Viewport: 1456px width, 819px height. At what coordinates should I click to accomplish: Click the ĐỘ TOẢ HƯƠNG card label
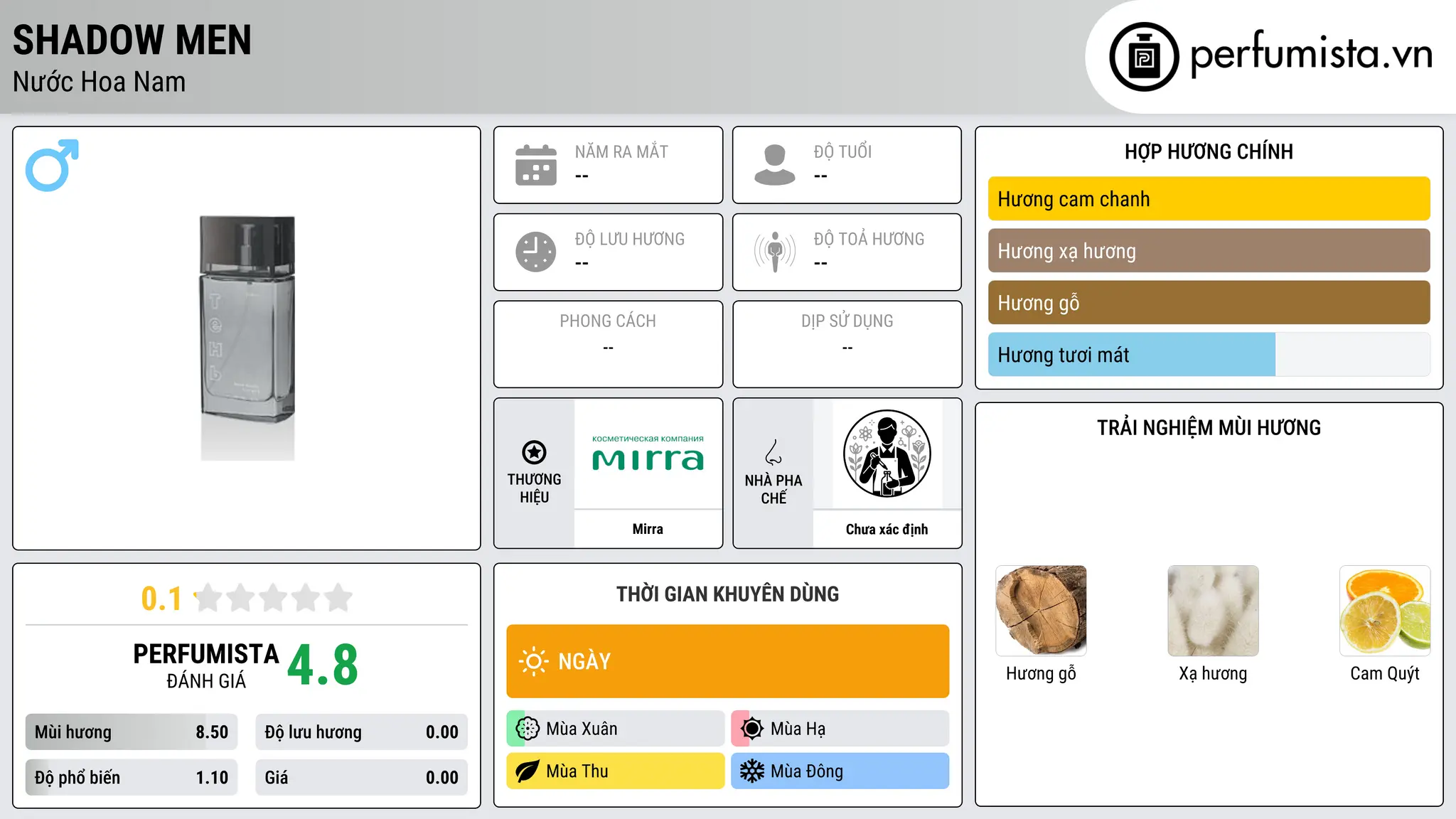[x=869, y=239]
